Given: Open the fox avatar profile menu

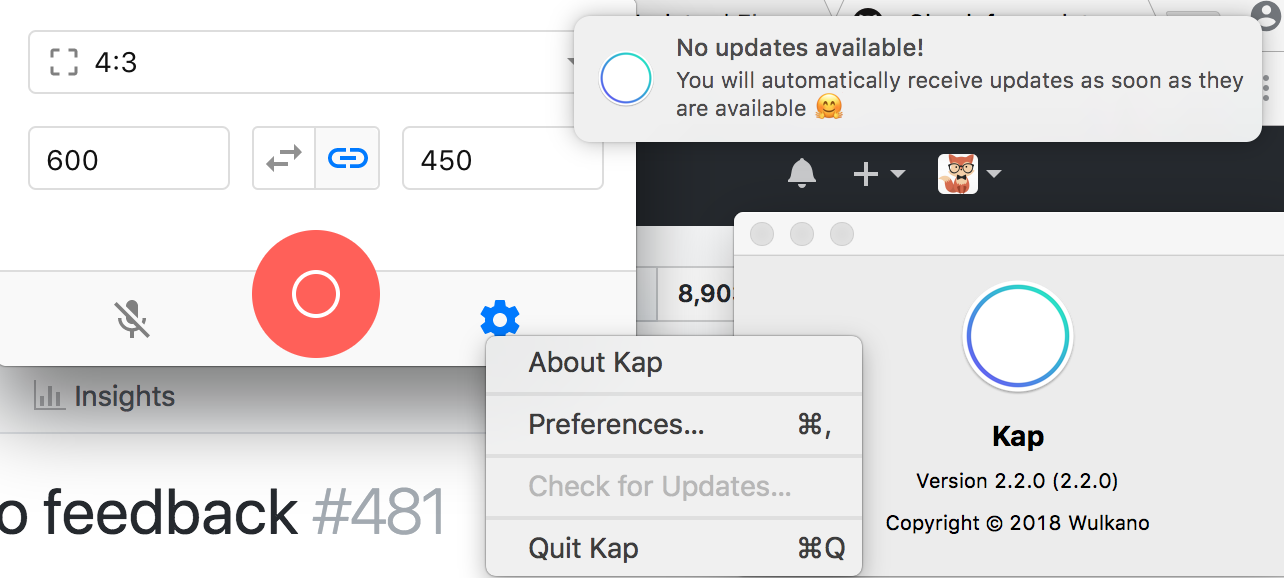Looking at the screenshot, I should click(x=969, y=174).
